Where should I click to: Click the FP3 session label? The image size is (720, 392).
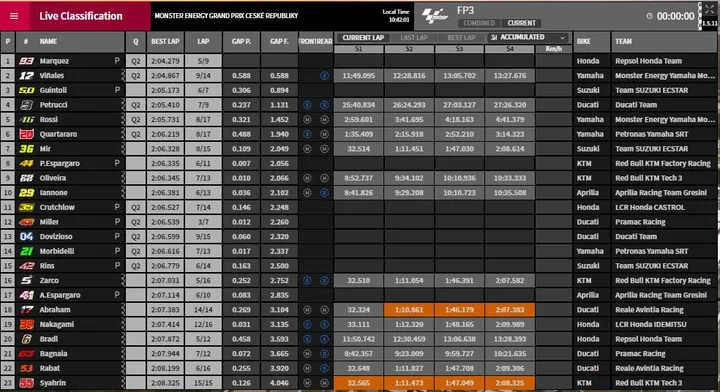tap(465, 10)
